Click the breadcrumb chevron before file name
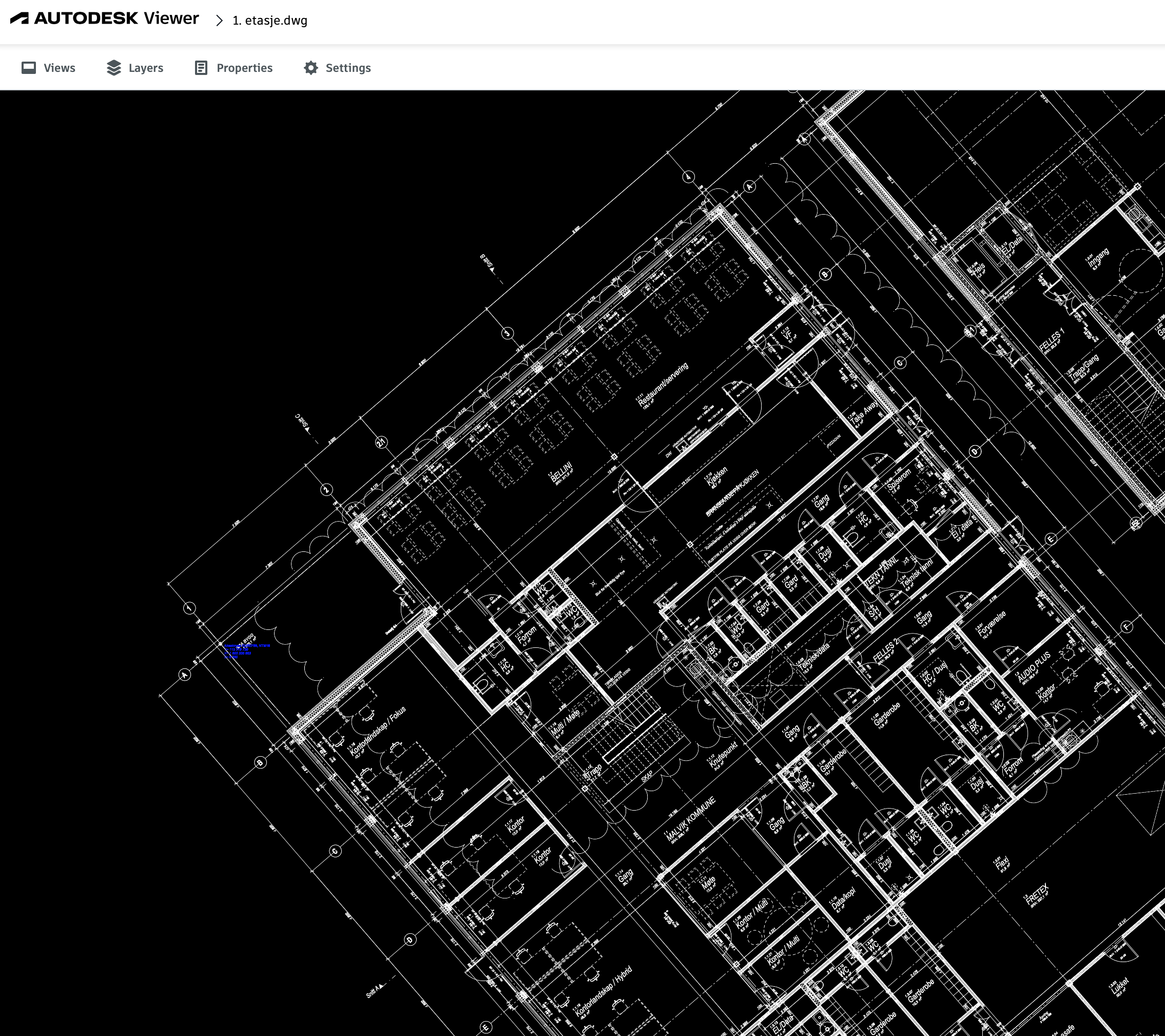 (x=220, y=21)
